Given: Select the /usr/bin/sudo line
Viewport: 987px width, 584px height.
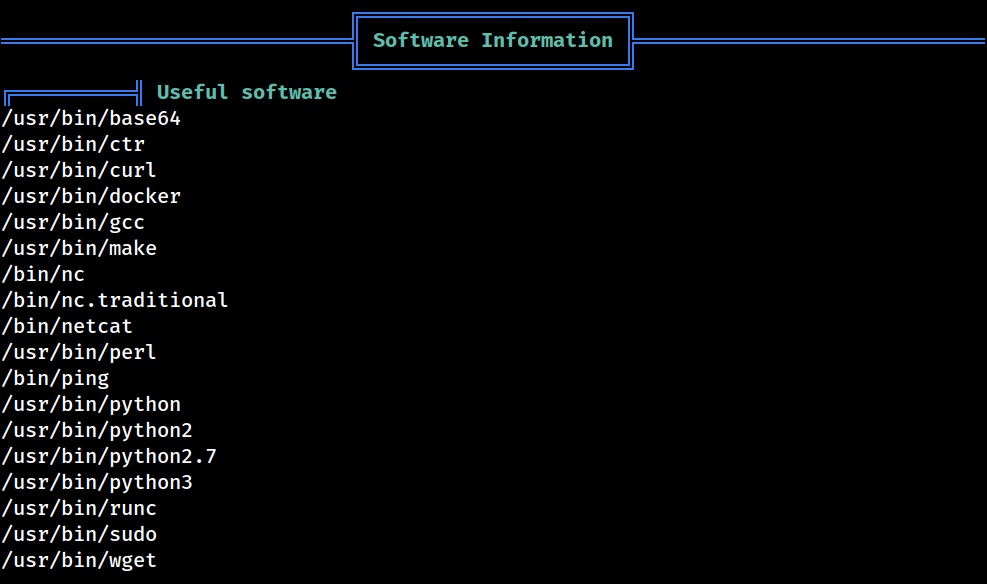Looking at the screenshot, I should pos(79,535).
